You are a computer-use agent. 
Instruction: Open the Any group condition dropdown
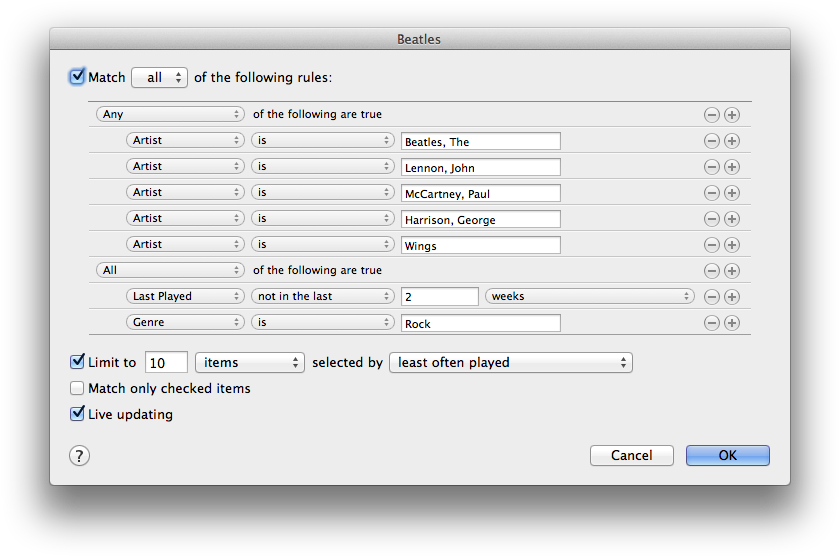170,114
